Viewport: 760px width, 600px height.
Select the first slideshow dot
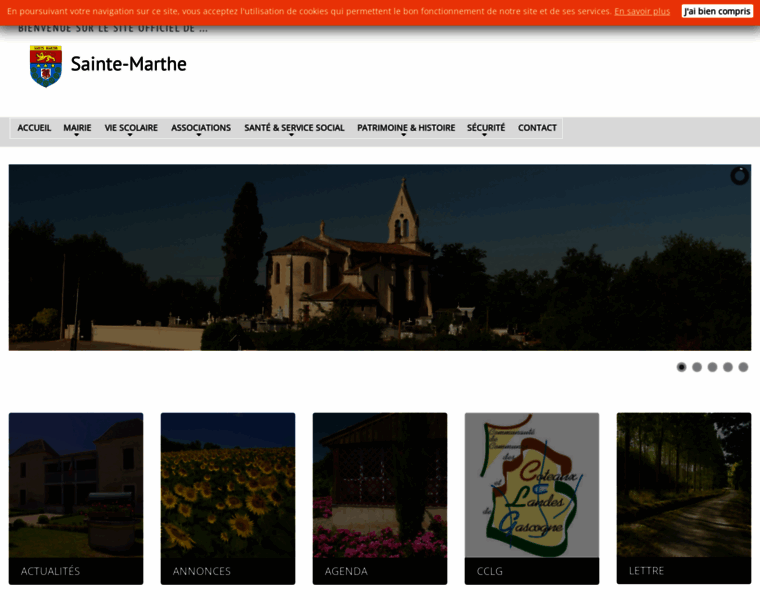tap(681, 367)
